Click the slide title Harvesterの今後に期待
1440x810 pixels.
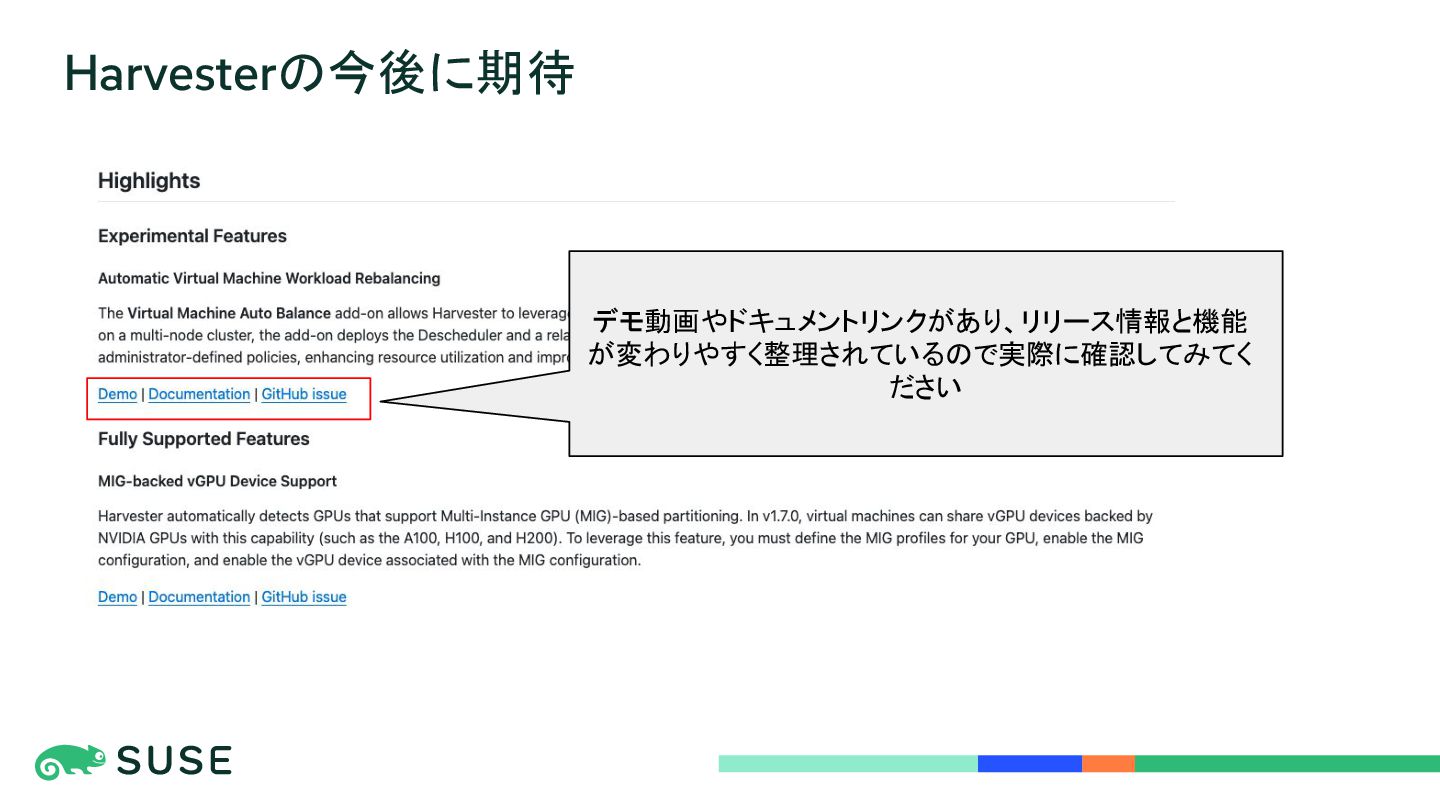[x=319, y=73]
